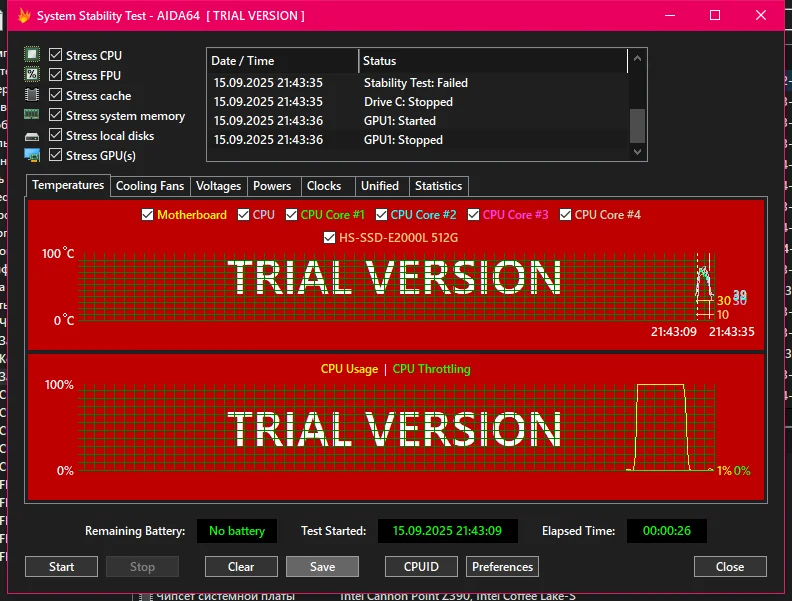The image size is (792, 601).
Task: Toggle the CPU Core #3 graph checkbox
Action: pyautogui.click(x=474, y=215)
